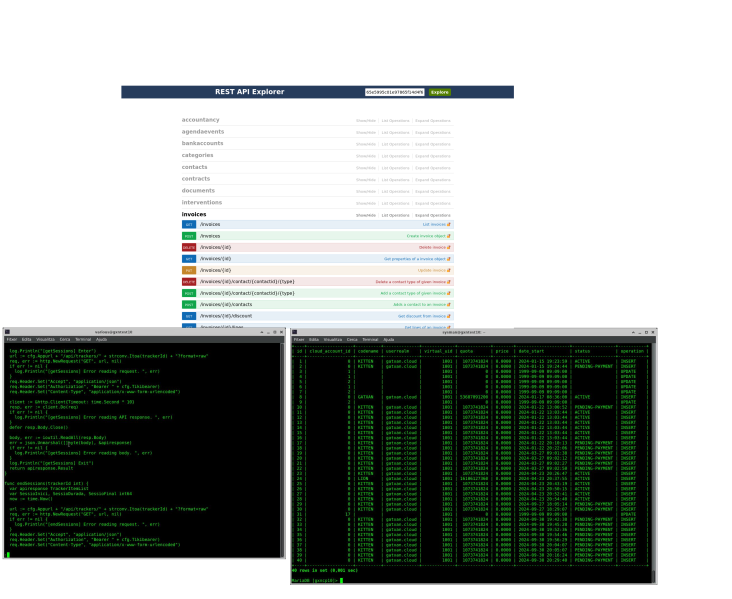Click lock icon next to List invoices
The width and height of the screenshot is (732, 599).
pos(449,225)
